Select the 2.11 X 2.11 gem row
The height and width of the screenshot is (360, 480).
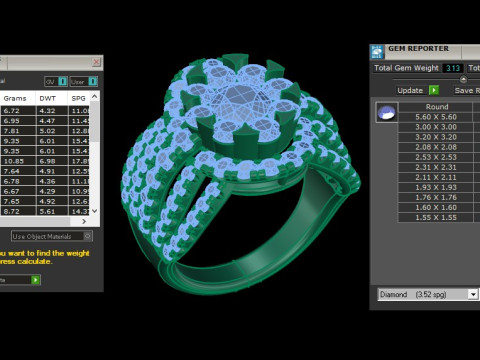(x=436, y=177)
